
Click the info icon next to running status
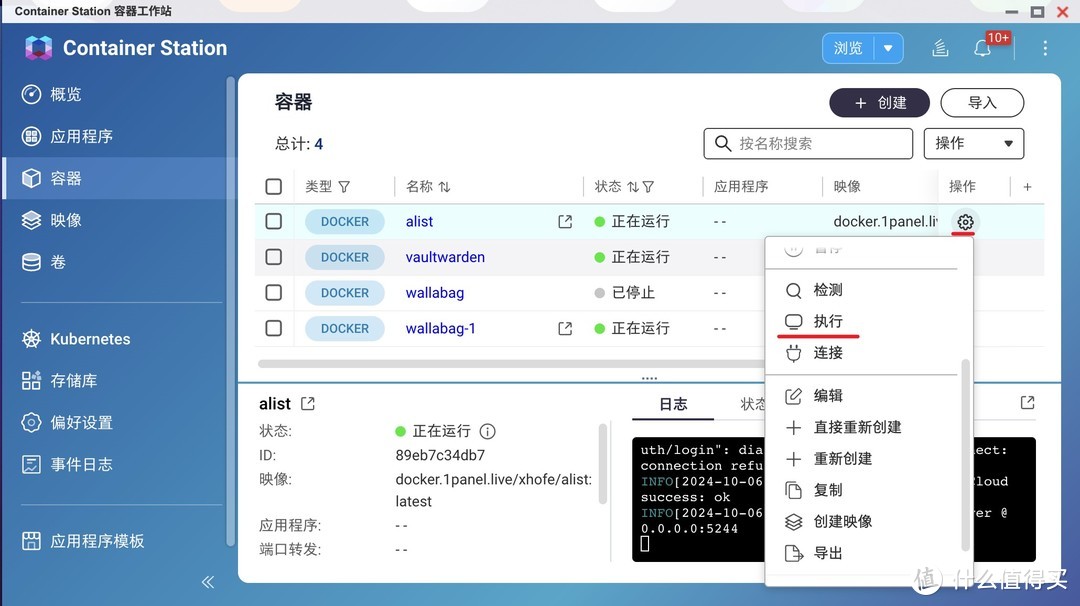tap(487, 431)
